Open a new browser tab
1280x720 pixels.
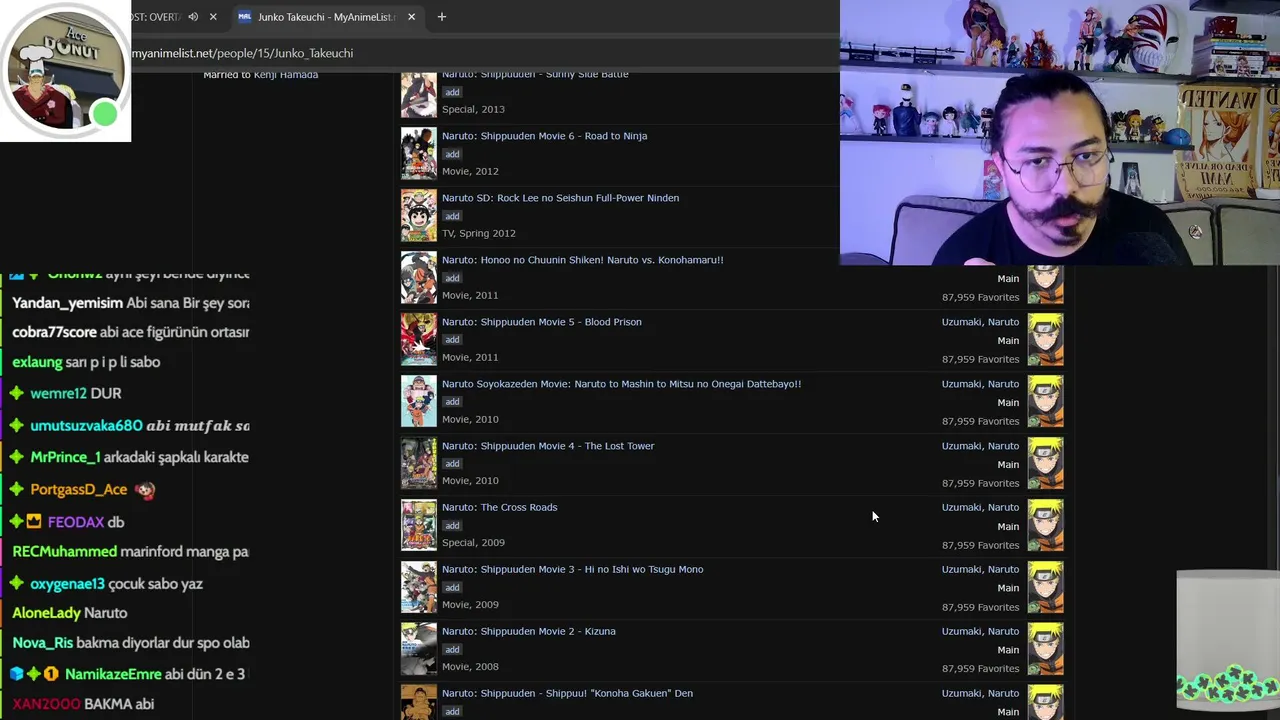[442, 17]
